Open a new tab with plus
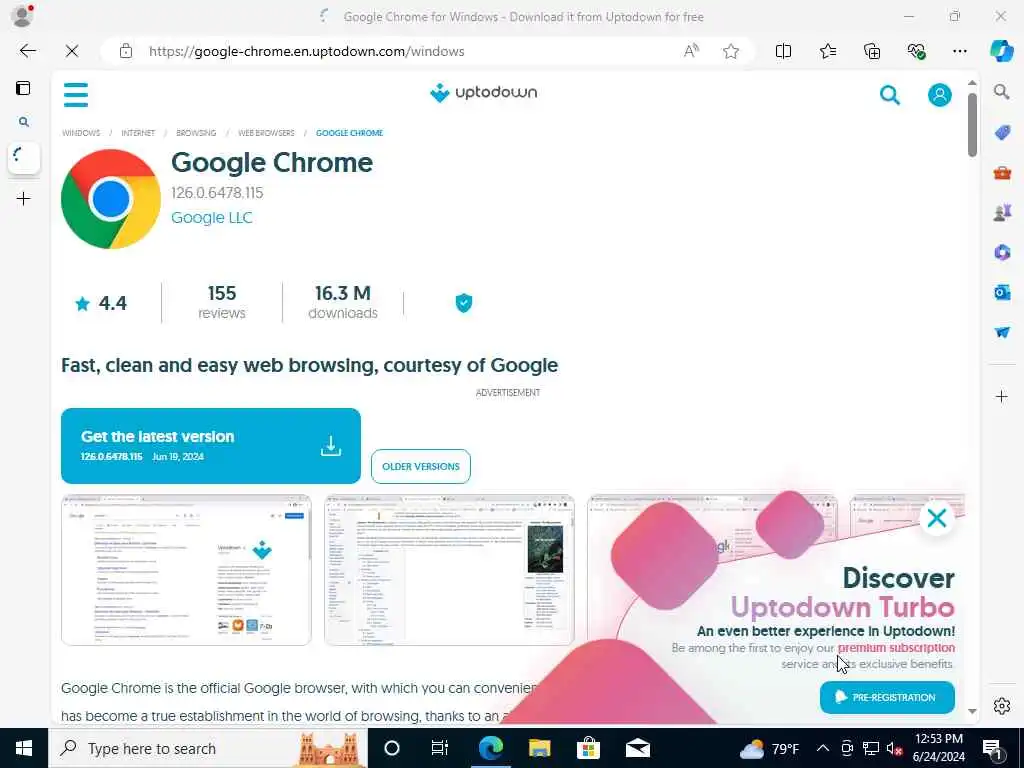The width and height of the screenshot is (1024, 768). coord(24,199)
